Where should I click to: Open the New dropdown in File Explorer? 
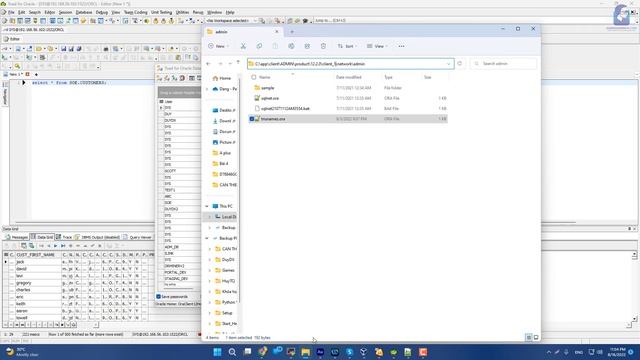(218, 46)
